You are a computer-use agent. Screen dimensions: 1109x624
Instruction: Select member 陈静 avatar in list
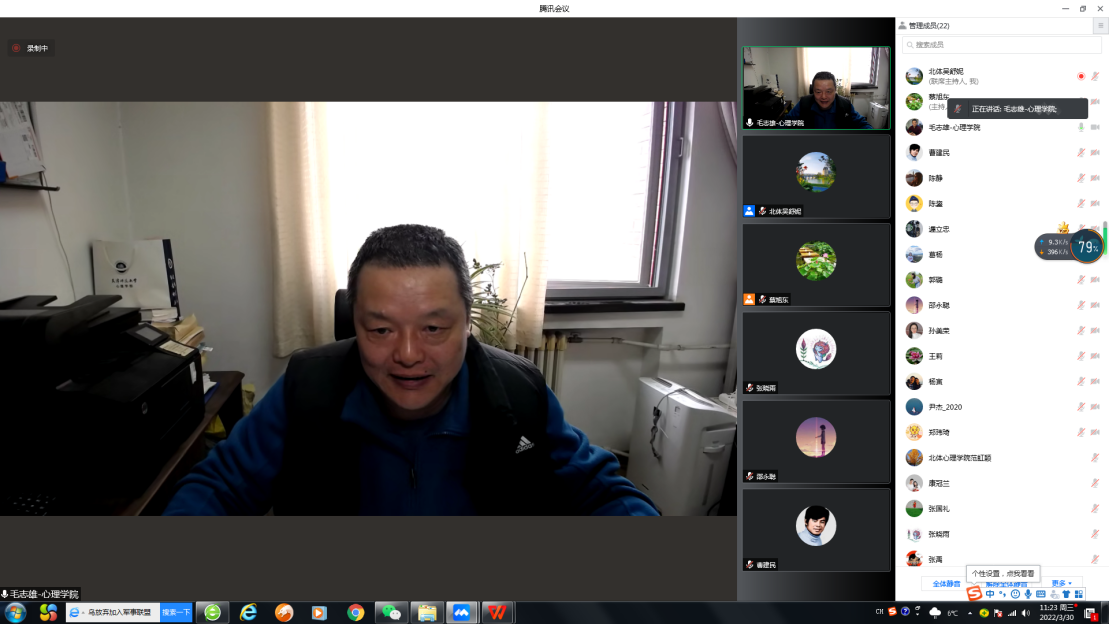point(914,178)
